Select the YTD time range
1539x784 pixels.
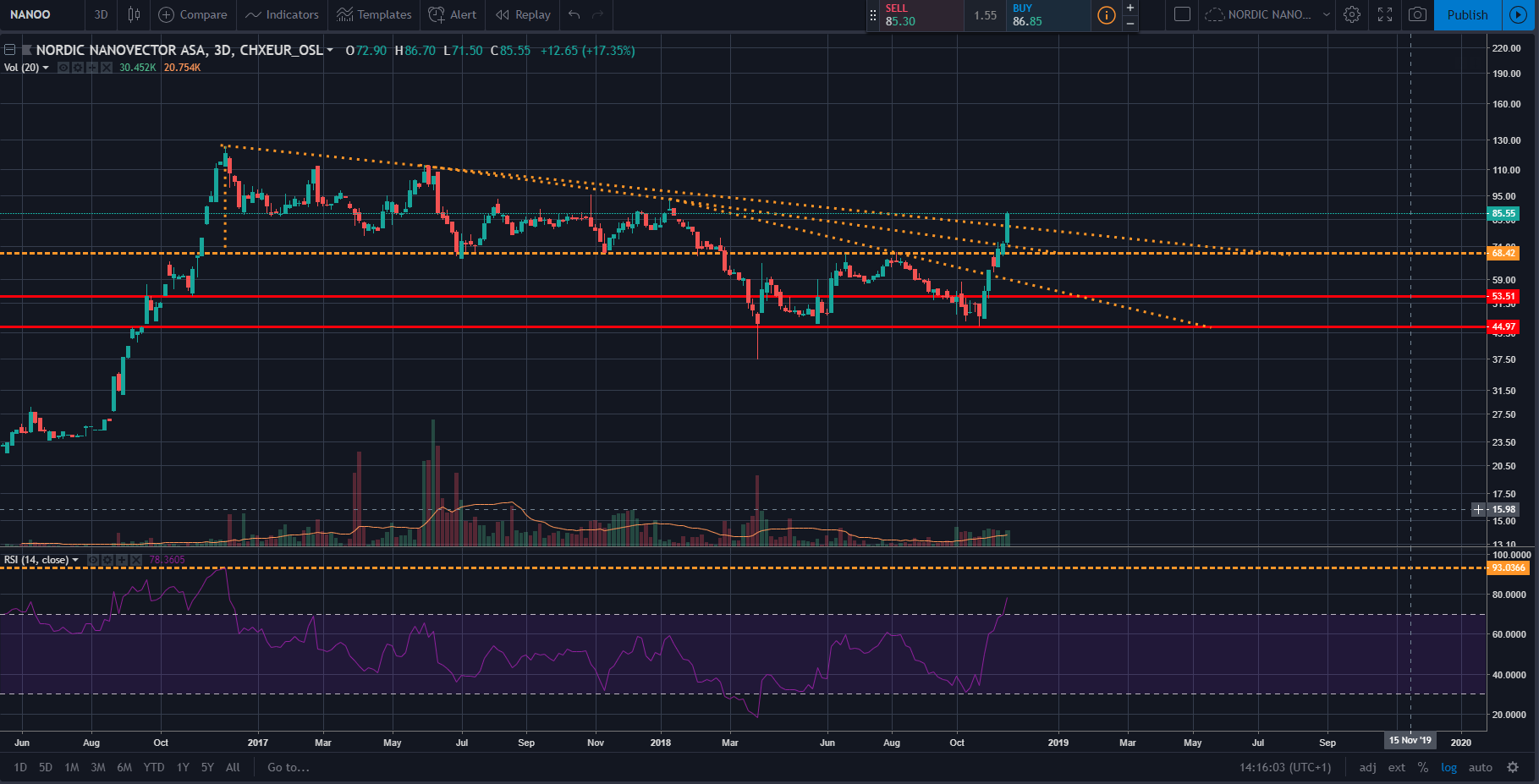pyautogui.click(x=154, y=767)
